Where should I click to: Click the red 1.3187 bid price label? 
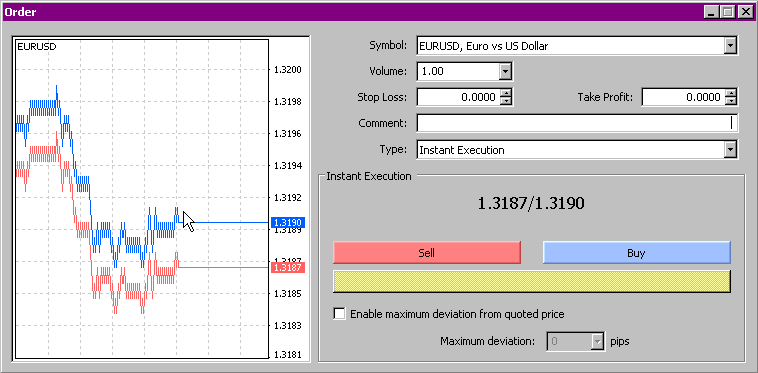[x=288, y=268]
